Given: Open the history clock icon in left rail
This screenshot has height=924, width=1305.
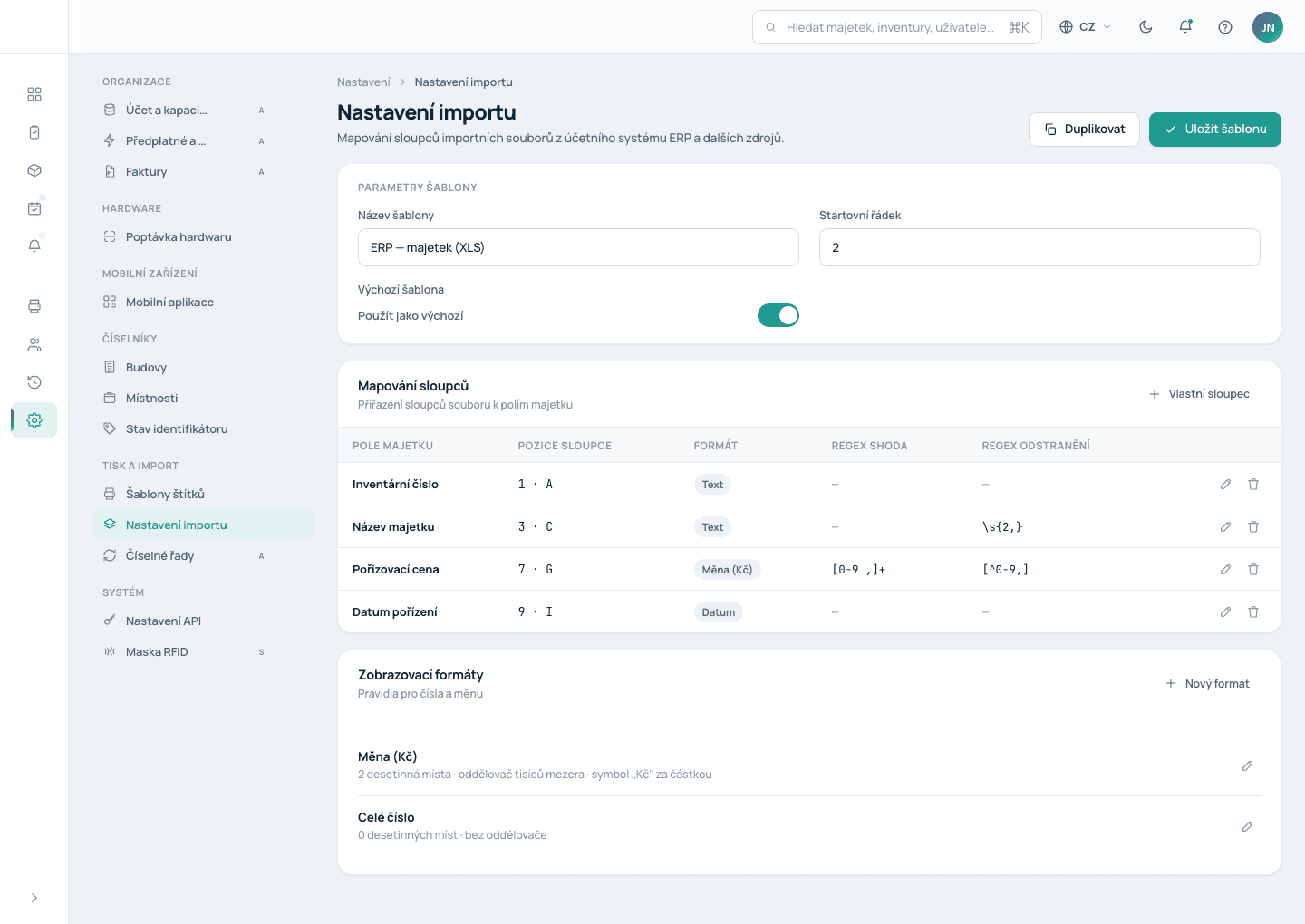Looking at the screenshot, I should 34,382.
